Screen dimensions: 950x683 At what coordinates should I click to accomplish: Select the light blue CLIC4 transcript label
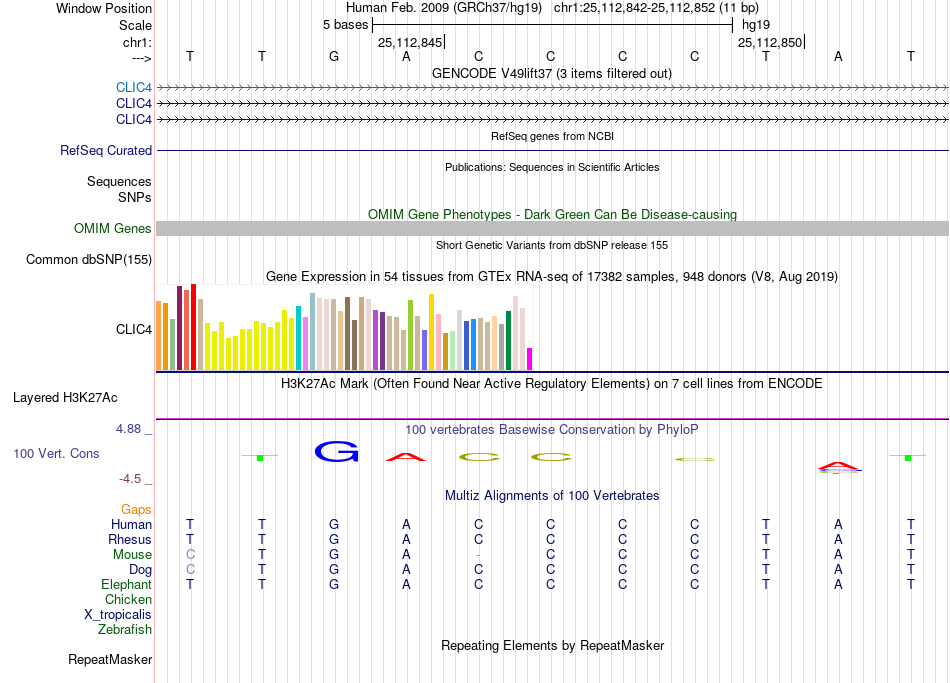click(x=133, y=88)
